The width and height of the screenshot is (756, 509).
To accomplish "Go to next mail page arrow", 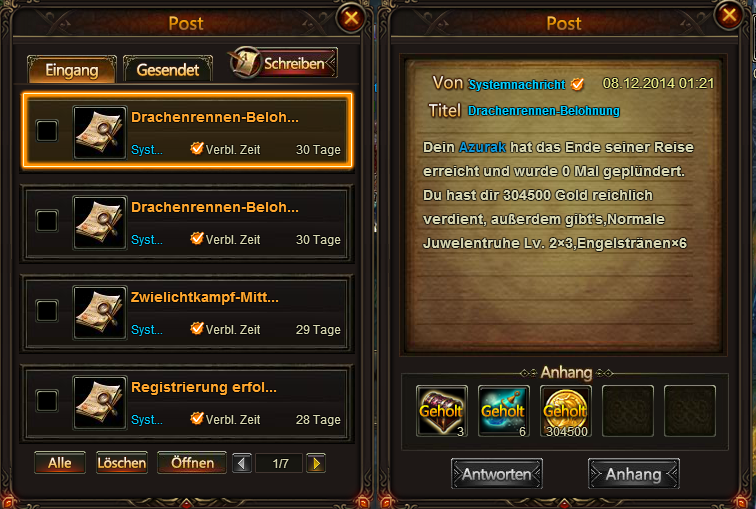I will click(316, 463).
